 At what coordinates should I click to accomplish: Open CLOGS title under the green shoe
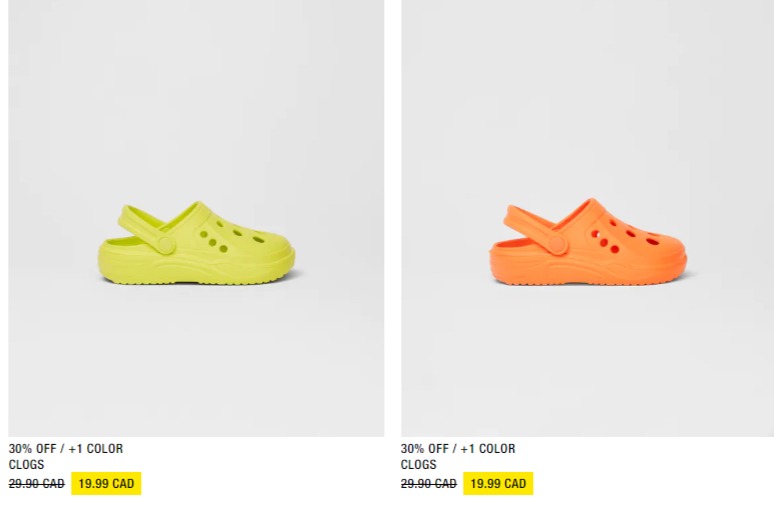tap(26, 465)
